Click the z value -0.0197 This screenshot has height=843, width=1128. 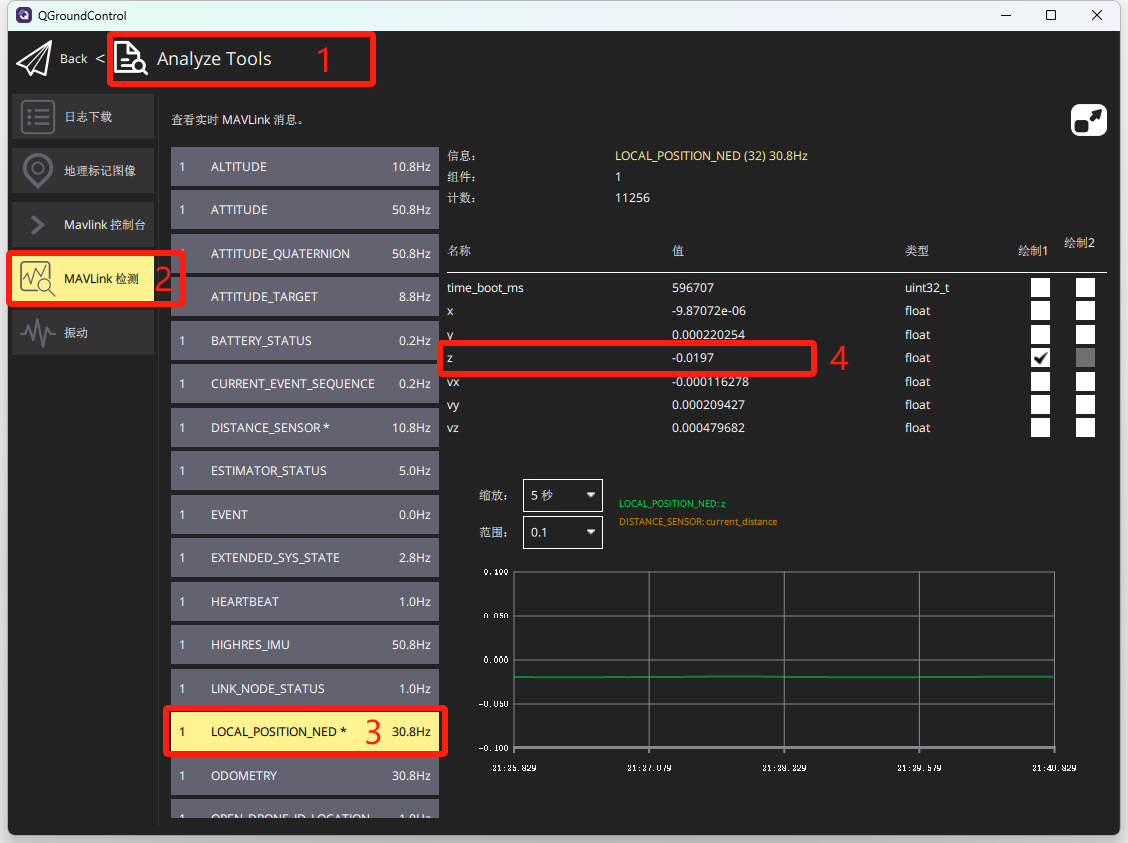tap(693, 357)
